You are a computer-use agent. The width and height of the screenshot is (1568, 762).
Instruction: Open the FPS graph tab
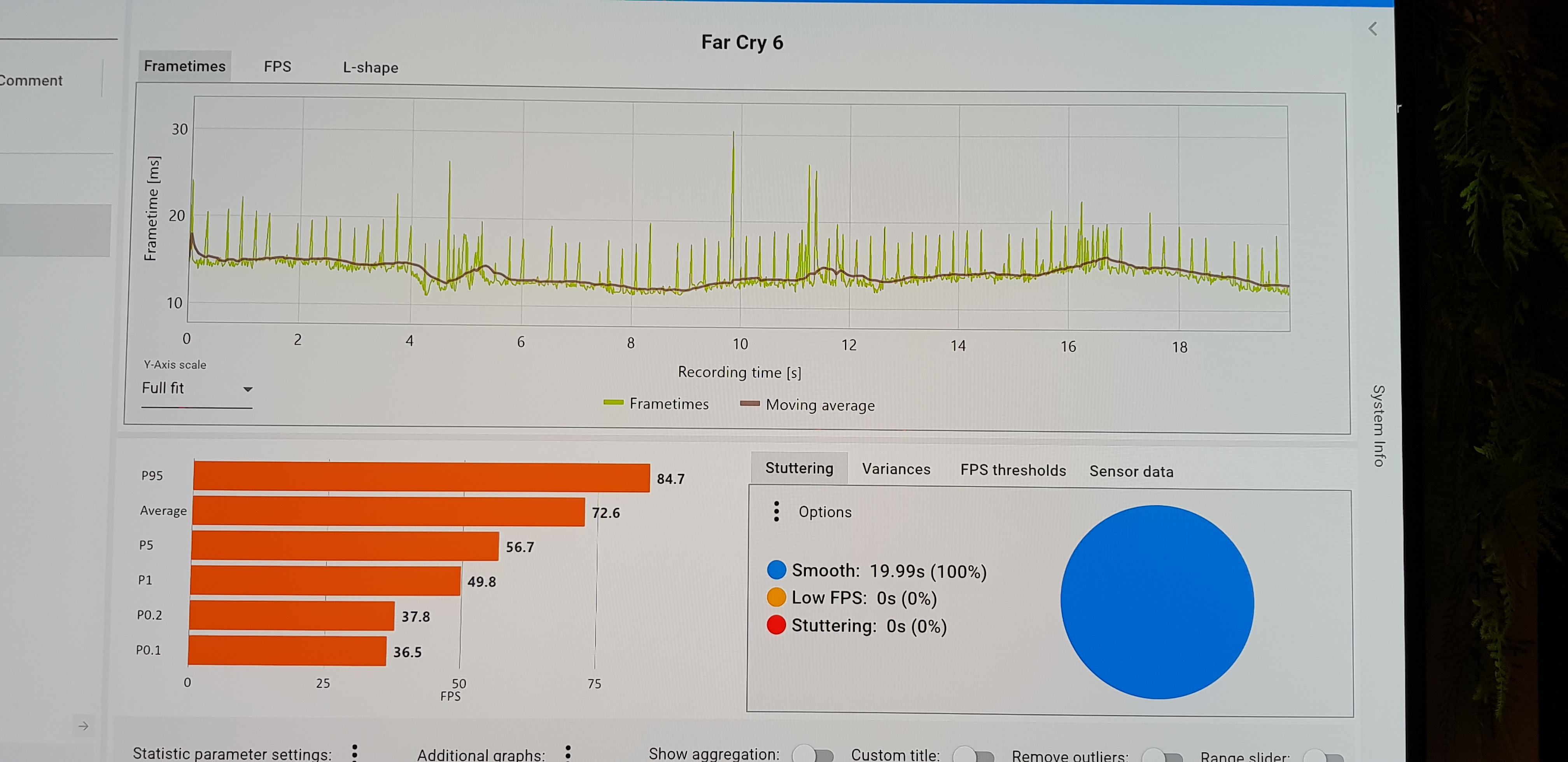pos(278,66)
